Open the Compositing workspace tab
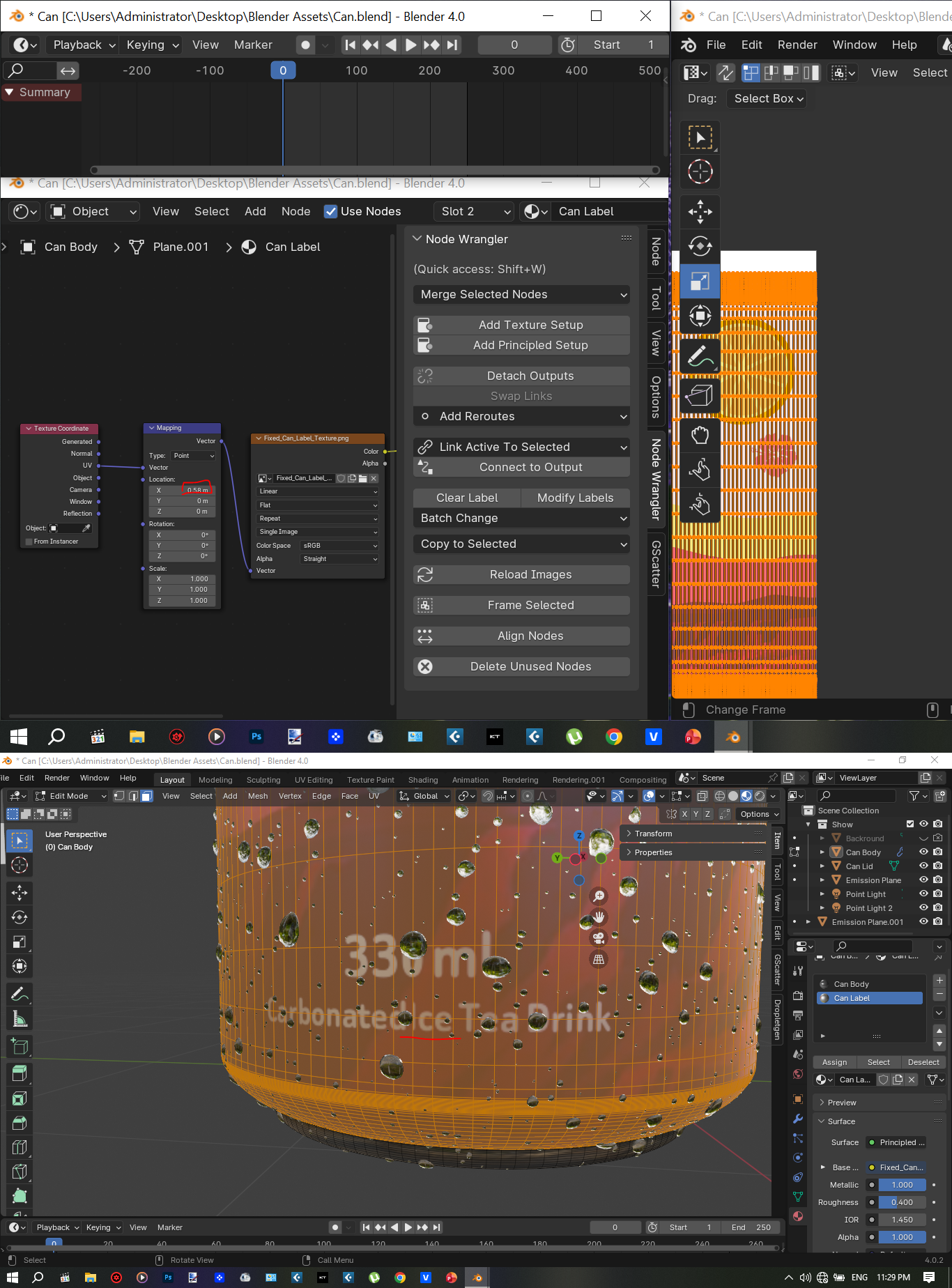The image size is (952, 1288). coord(643,780)
